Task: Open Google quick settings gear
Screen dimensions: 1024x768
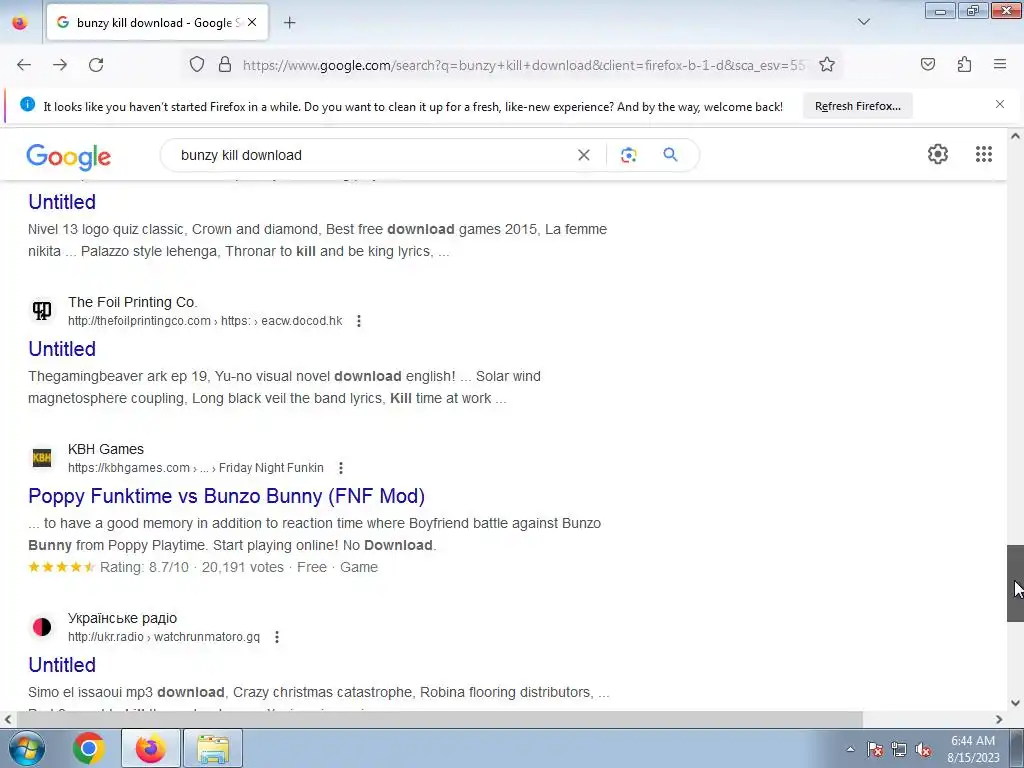Action: click(x=938, y=154)
